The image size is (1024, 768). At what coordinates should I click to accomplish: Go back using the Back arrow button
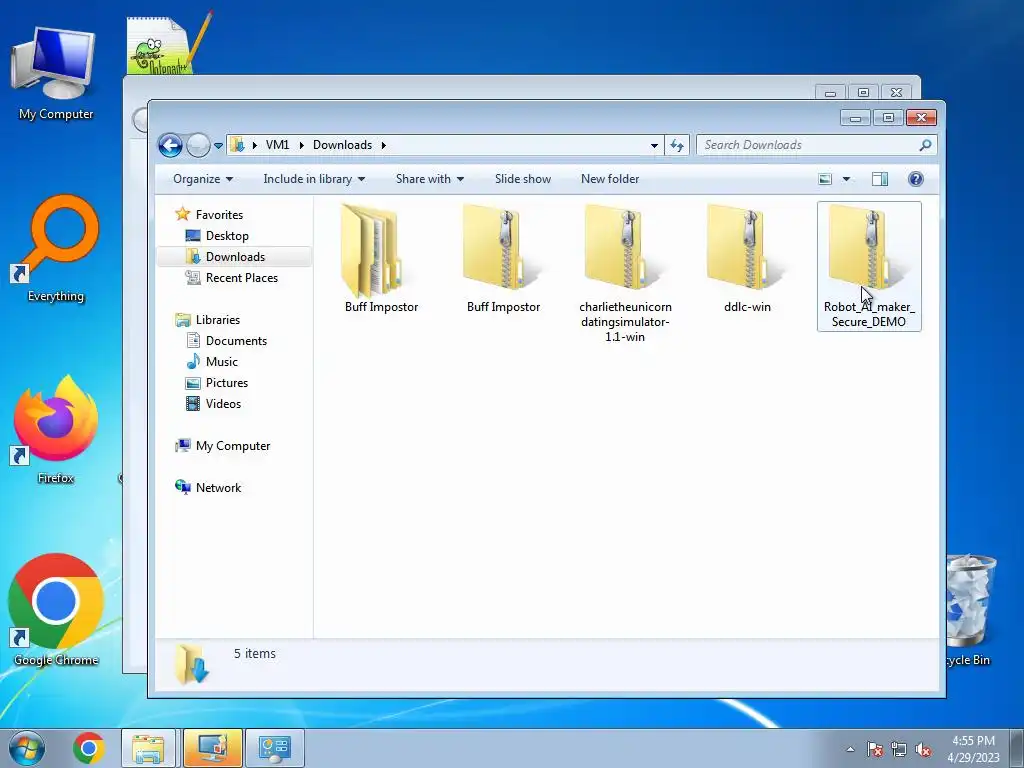click(x=170, y=145)
